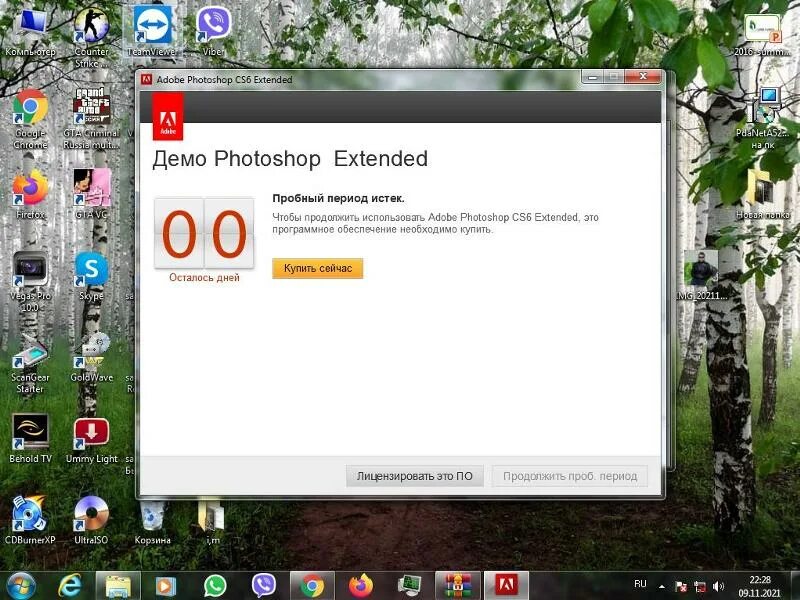
Task: Select the Viber desktop shortcut
Action: pos(213,32)
